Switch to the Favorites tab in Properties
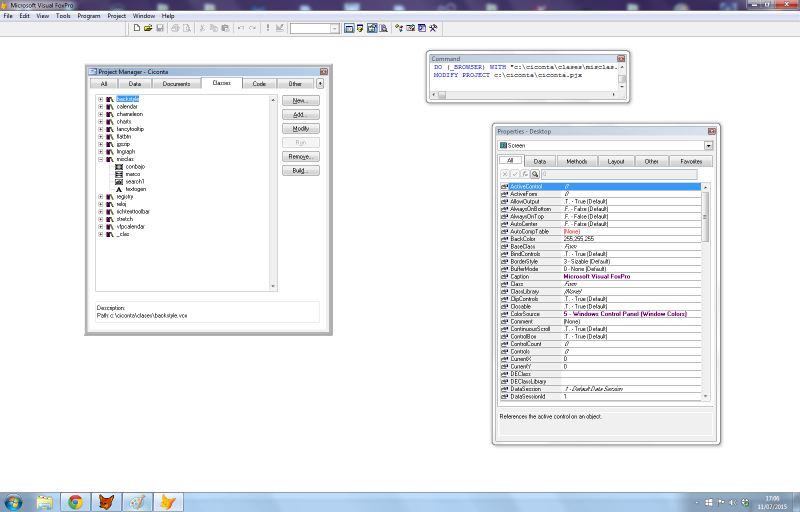The height and width of the screenshot is (512, 800). point(691,161)
